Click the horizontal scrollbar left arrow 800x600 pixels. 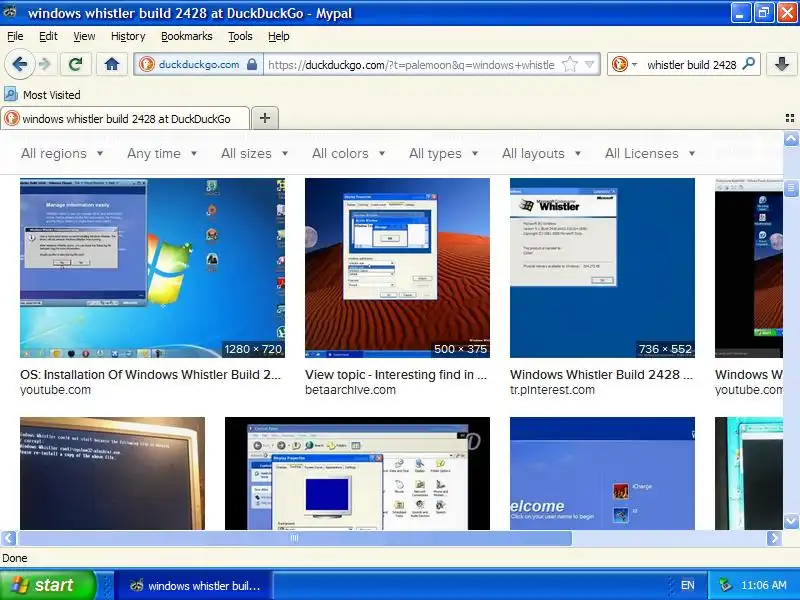click(9, 538)
